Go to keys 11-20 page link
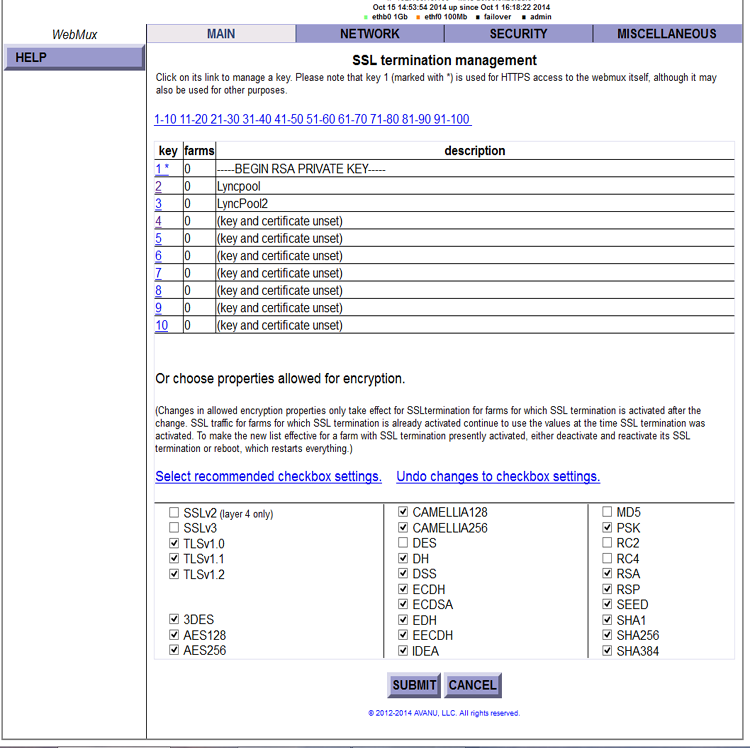 click(x=194, y=120)
